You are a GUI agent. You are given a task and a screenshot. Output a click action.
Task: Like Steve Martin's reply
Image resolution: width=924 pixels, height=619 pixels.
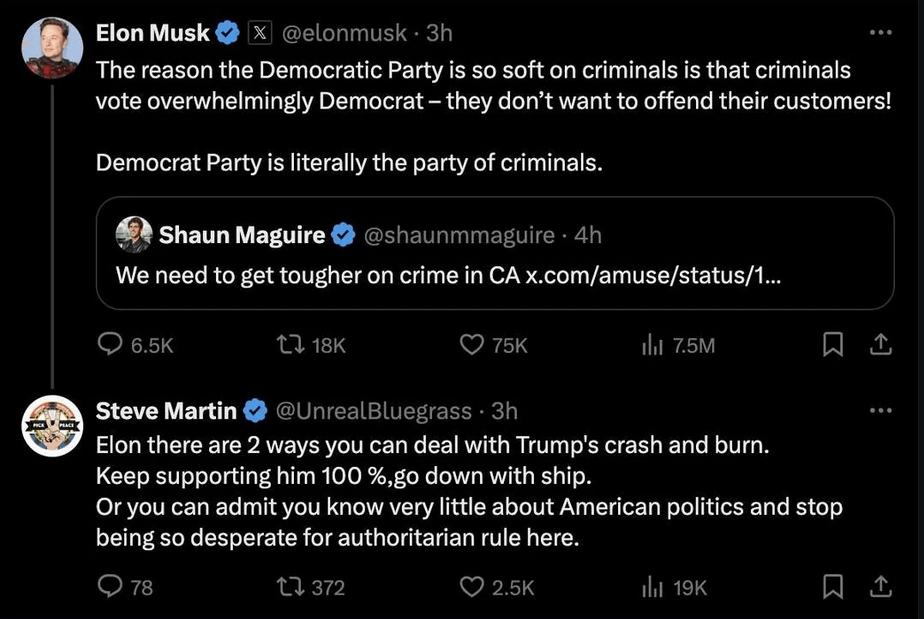click(x=471, y=587)
